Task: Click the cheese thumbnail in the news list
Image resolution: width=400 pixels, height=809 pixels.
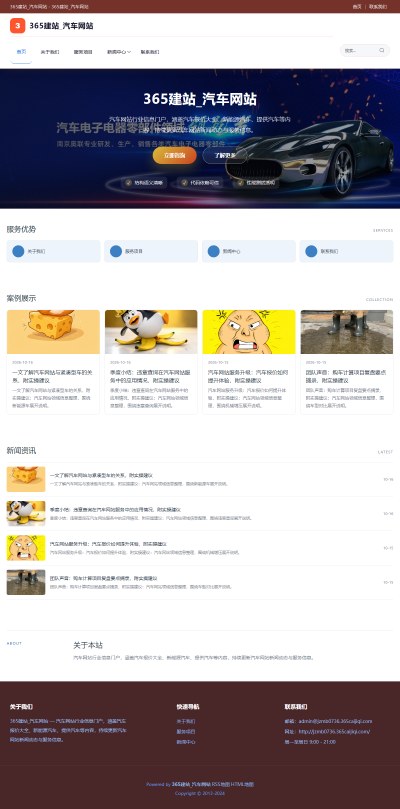Action: [26, 479]
